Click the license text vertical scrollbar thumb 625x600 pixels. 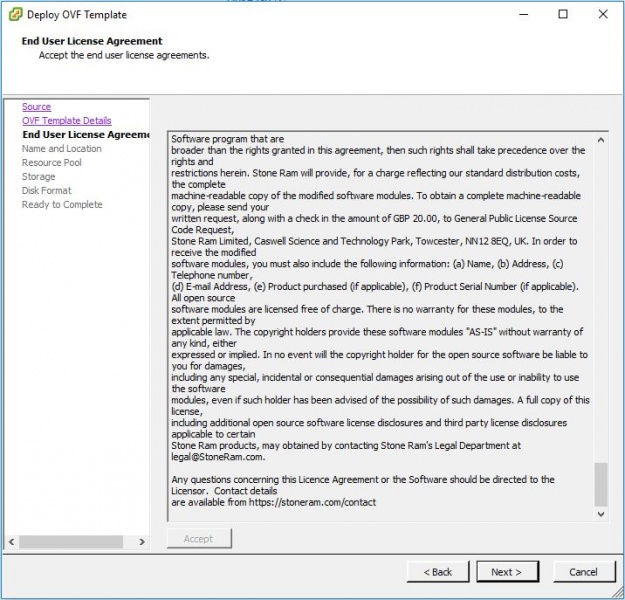click(x=601, y=484)
